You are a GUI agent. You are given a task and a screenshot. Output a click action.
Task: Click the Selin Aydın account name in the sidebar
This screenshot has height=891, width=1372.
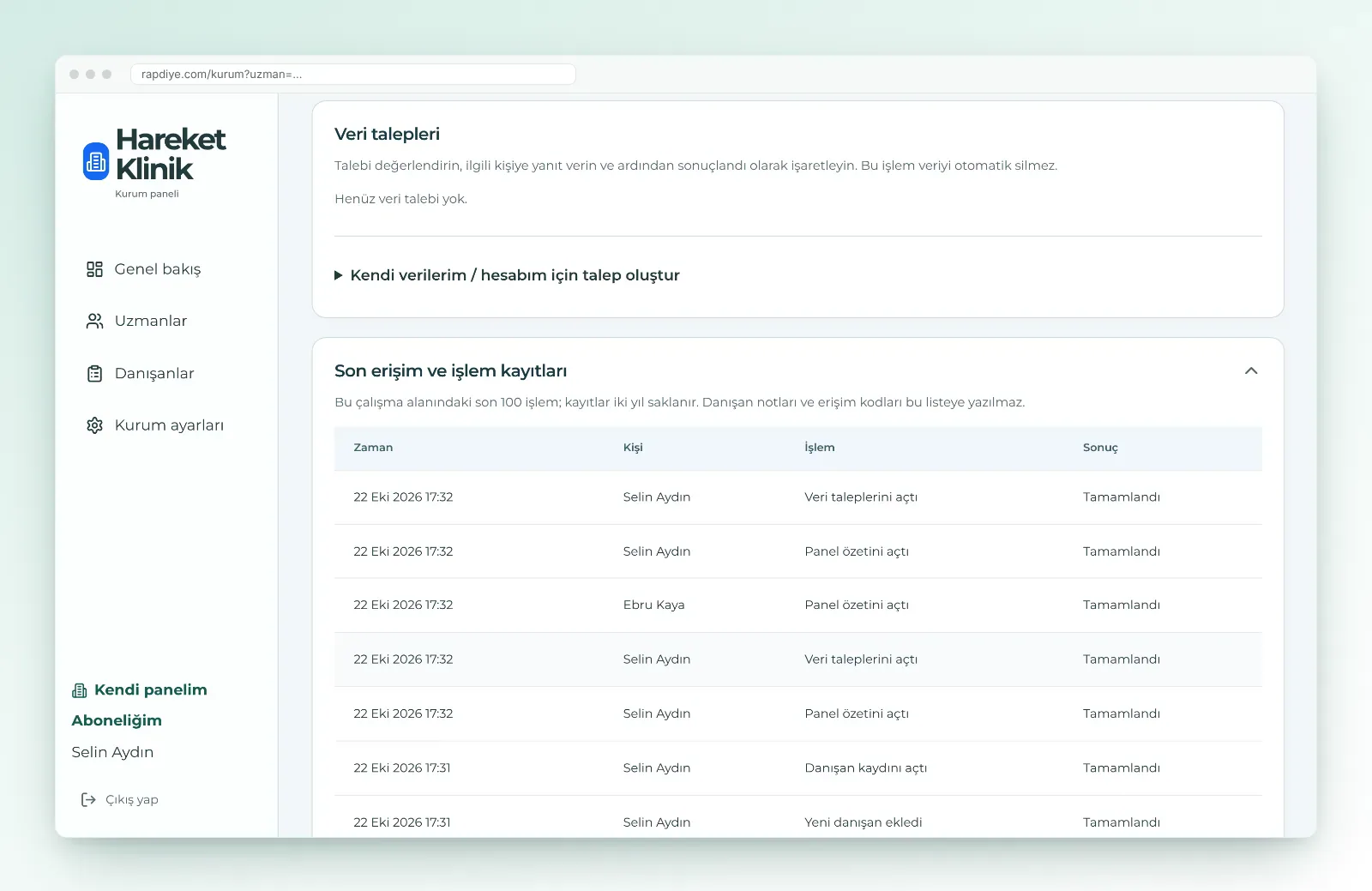[112, 752]
